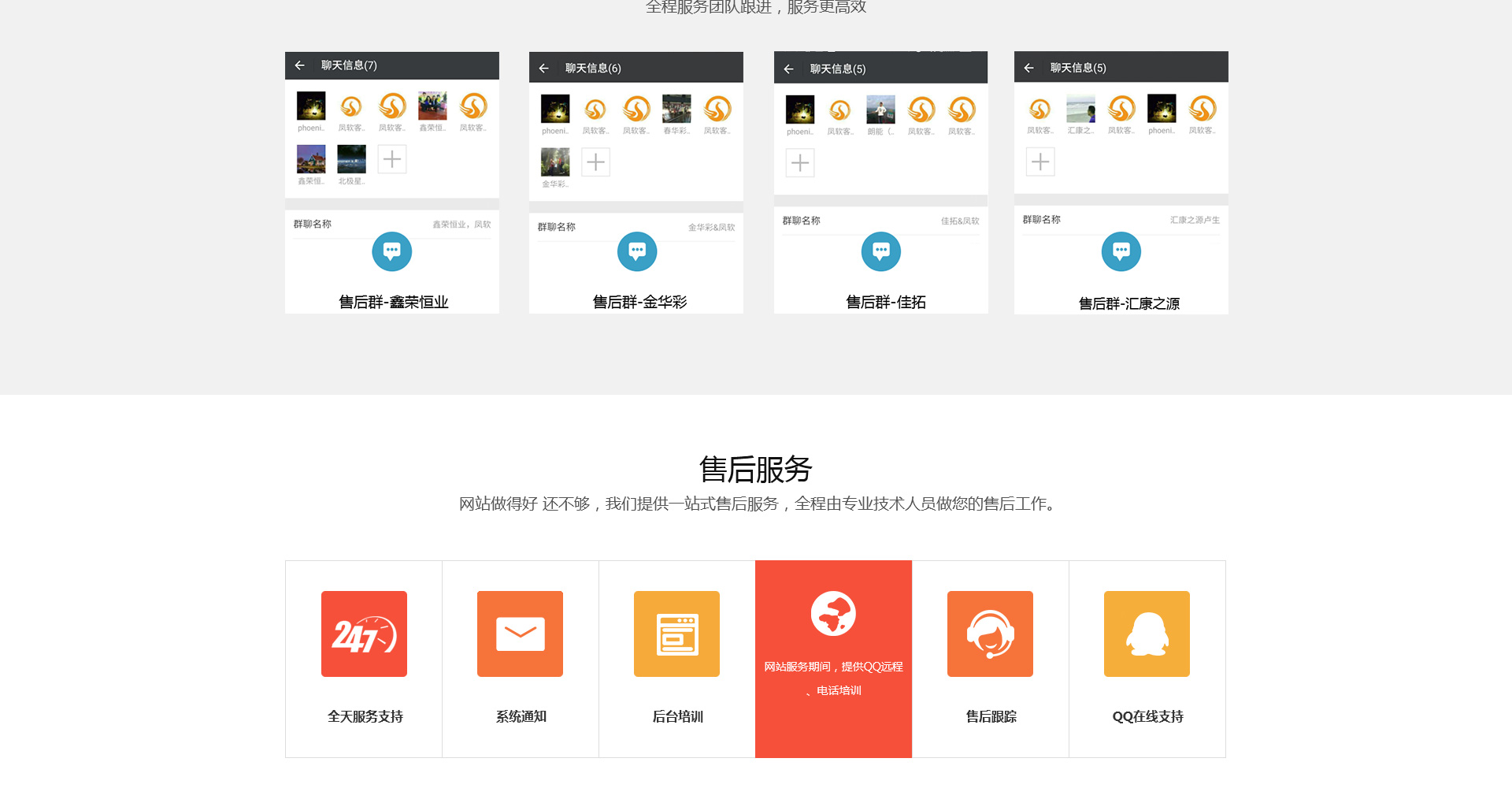The width and height of the screenshot is (1512, 788).
Task: Click the 全天服务支持 label
Action: point(365,716)
